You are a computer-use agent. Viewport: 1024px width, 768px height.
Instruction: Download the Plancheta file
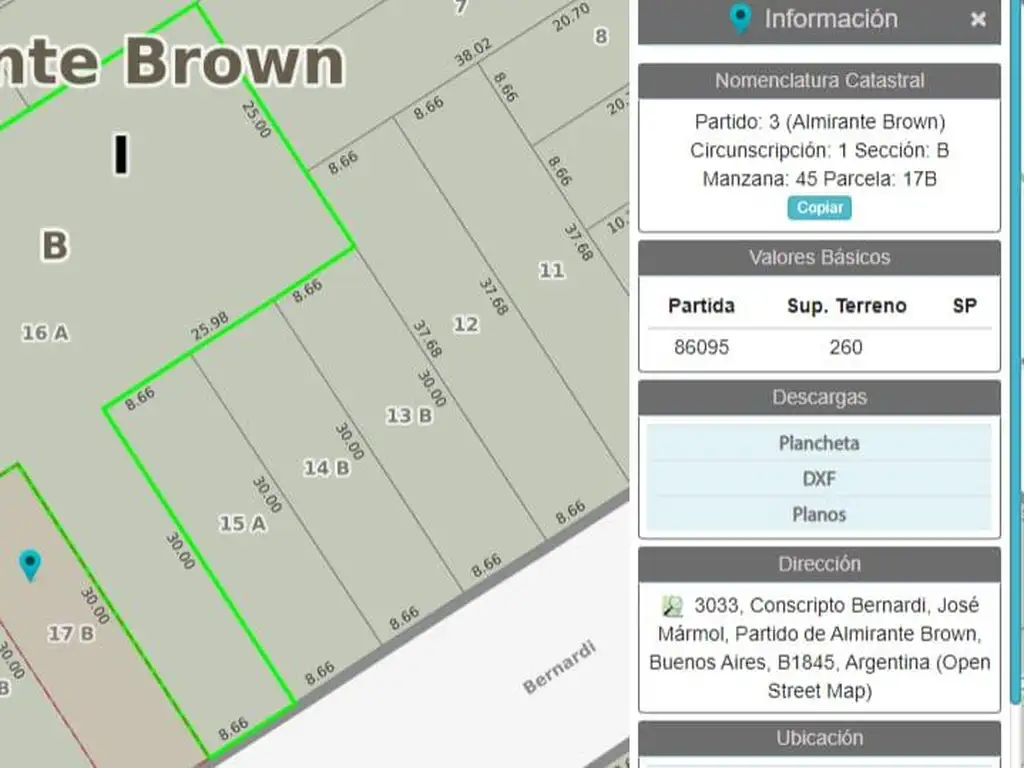tap(818, 443)
